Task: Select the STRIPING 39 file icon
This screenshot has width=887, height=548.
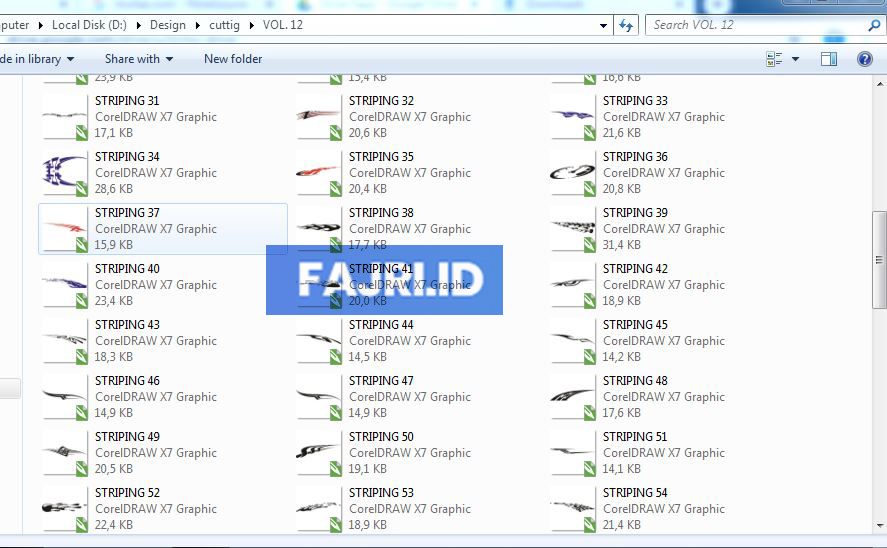Action: click(573, 229)
